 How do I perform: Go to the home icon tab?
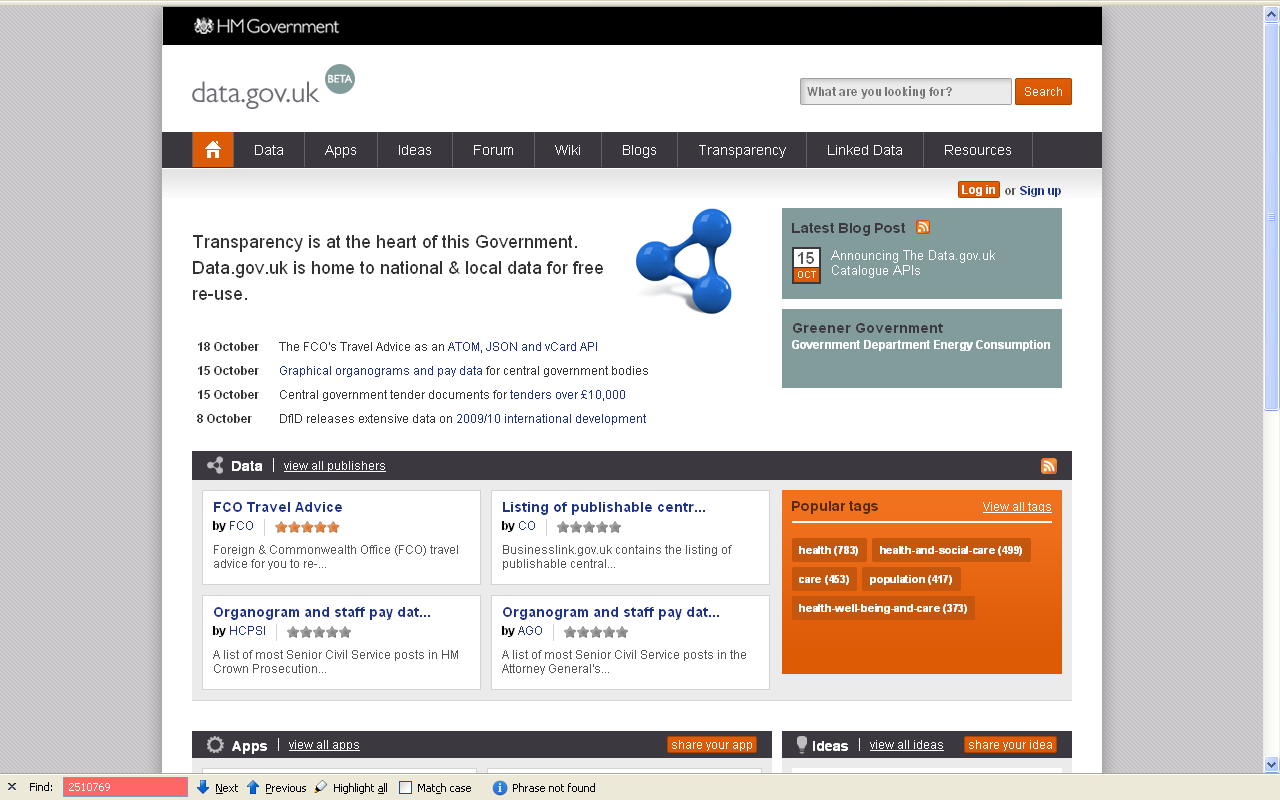(213, 150)
